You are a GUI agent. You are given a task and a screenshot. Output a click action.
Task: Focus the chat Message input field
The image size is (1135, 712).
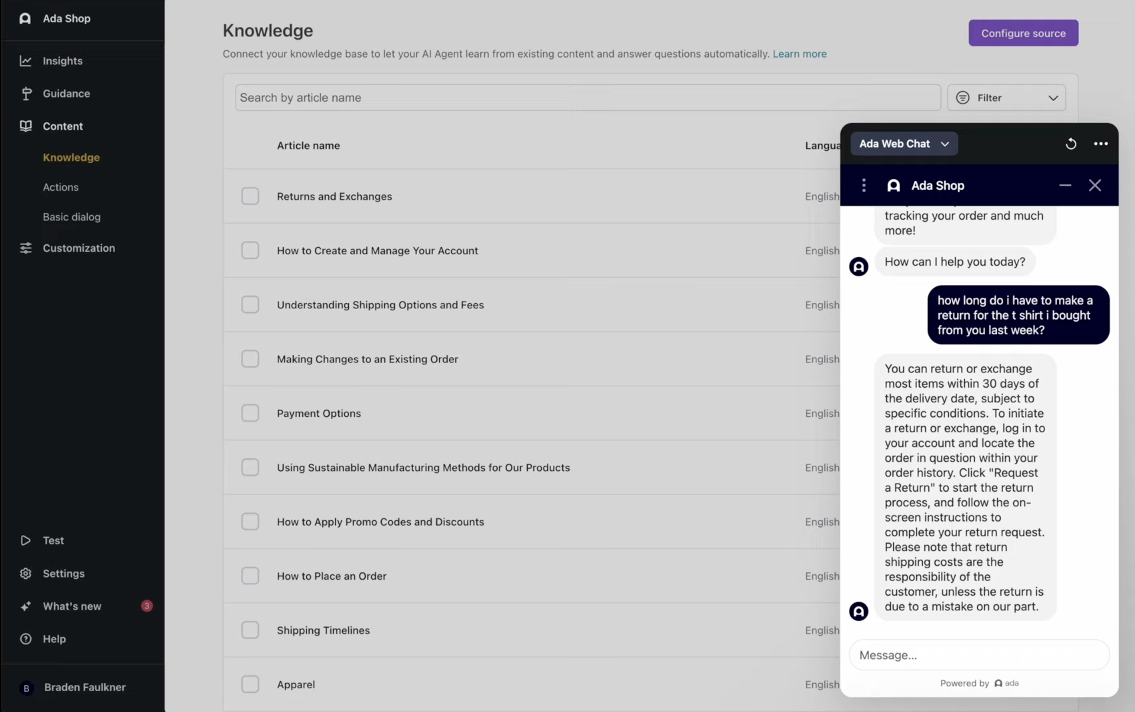point(979,655)
